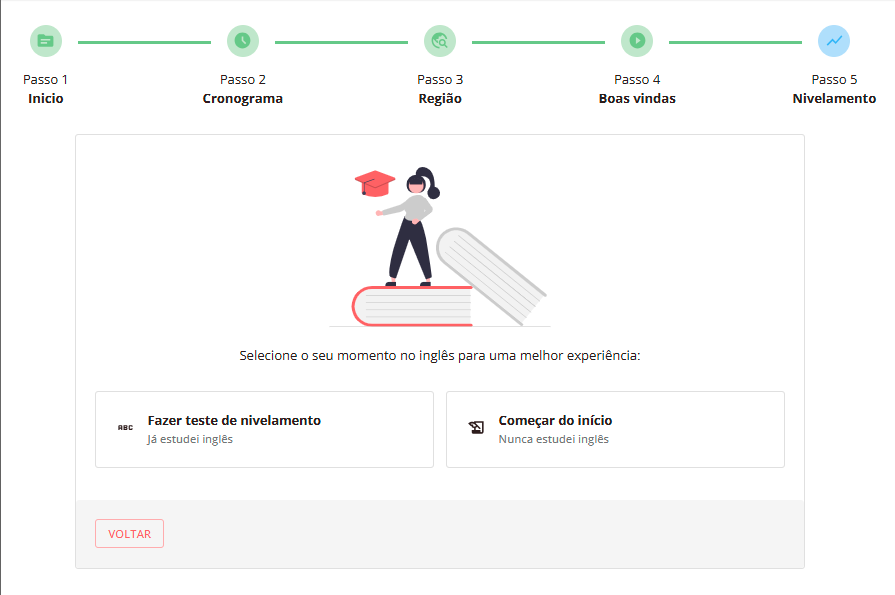Image resolution: width=895 pixels, height=595 pixels.
Task: Click progress line between Passo 1 and 2
Action: pos(144,42)
